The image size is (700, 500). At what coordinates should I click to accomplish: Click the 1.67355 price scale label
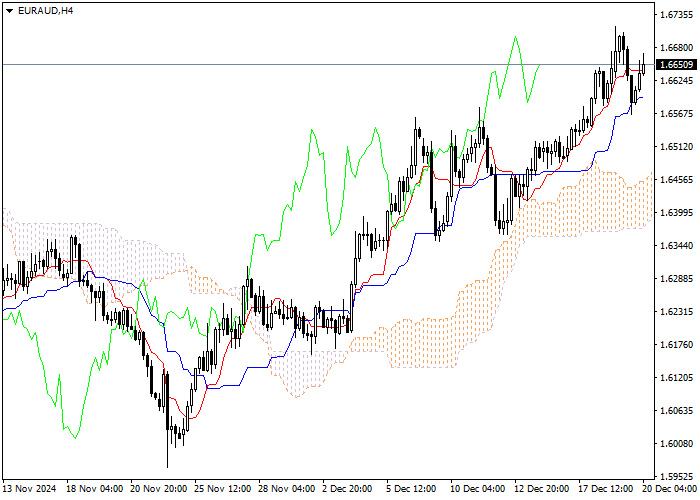tap(677, 15)
